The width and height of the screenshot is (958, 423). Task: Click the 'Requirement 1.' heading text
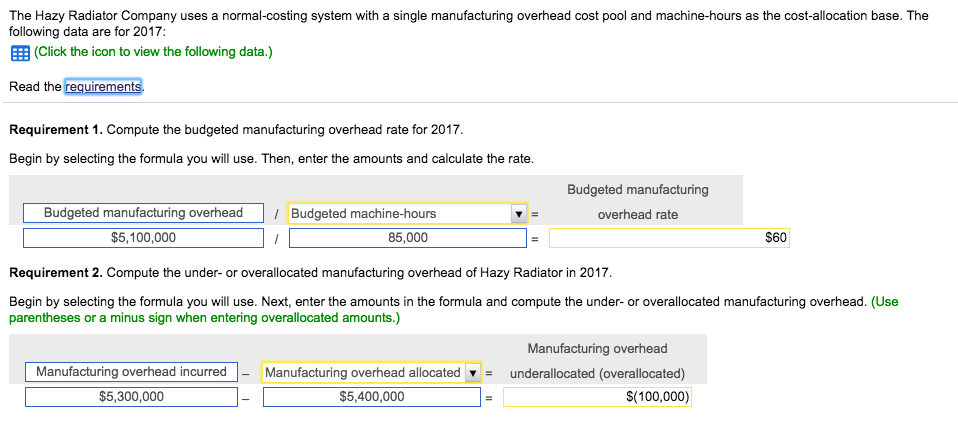click(x=57, y=130)
